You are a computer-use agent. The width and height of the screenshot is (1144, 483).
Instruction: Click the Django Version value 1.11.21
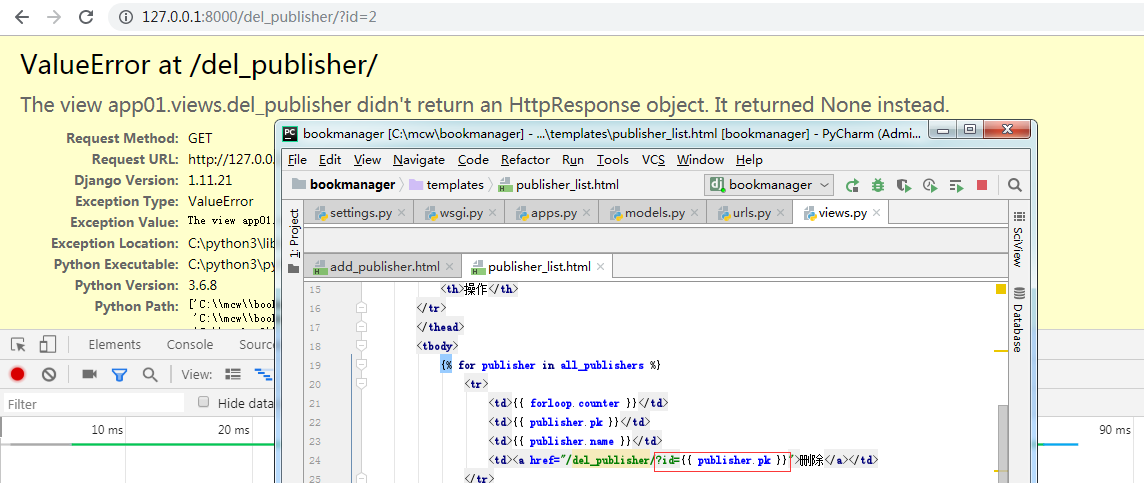coord(210,180)
